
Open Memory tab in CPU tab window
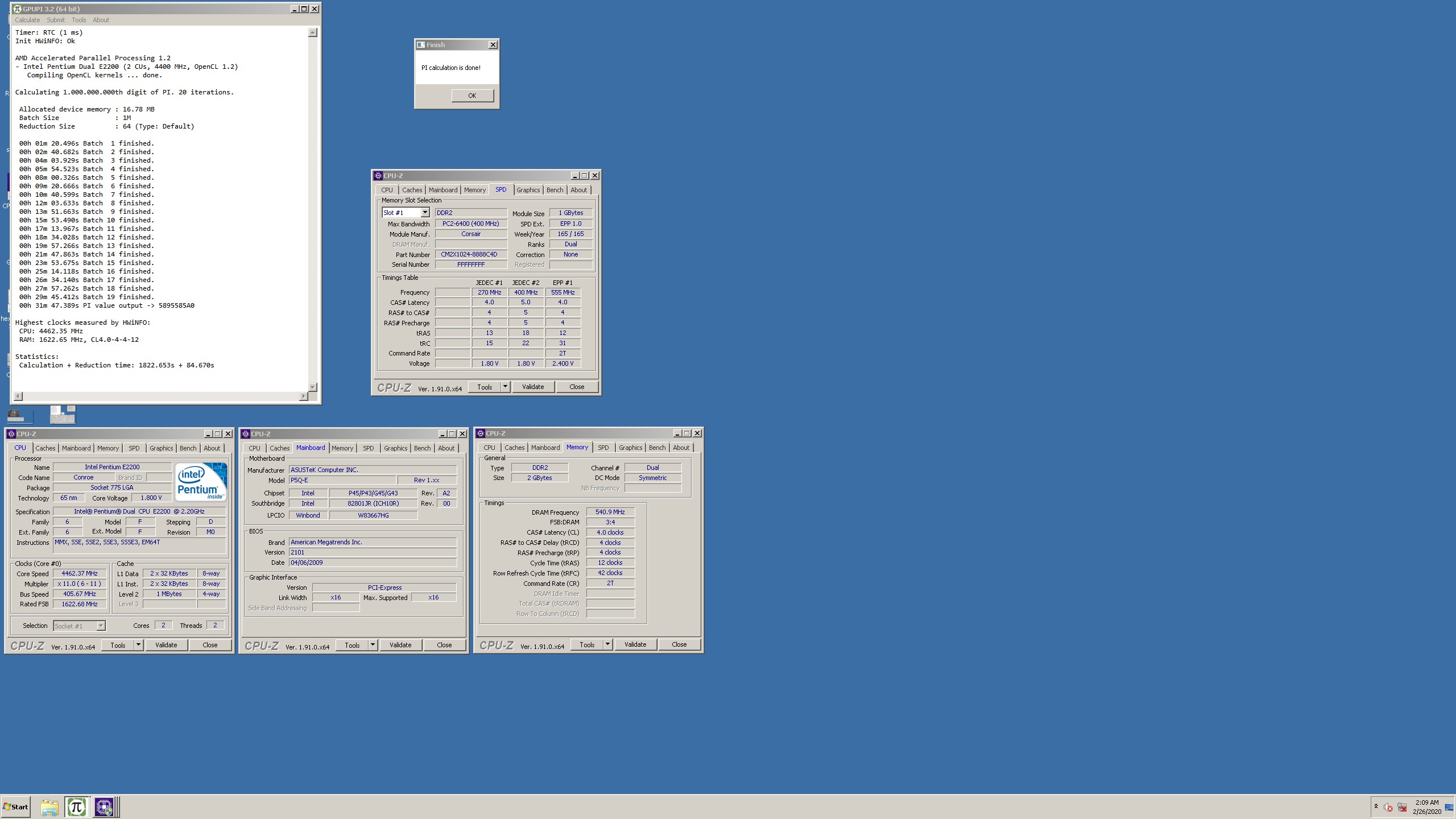(x=108, y=448)
